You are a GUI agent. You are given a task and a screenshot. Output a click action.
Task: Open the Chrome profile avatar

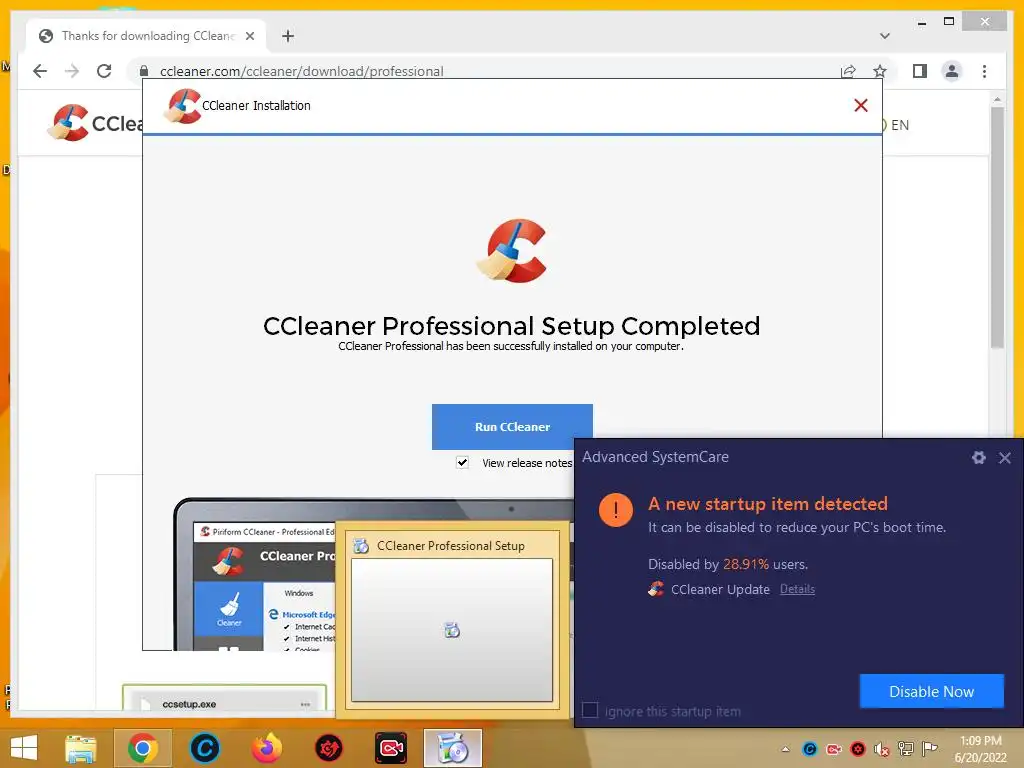point(952,71)
